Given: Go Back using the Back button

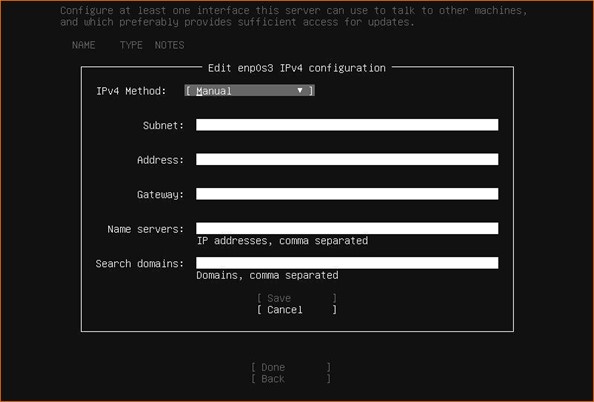Looking at the screenshot, I should pyautogui.click(x=291, y=379).
